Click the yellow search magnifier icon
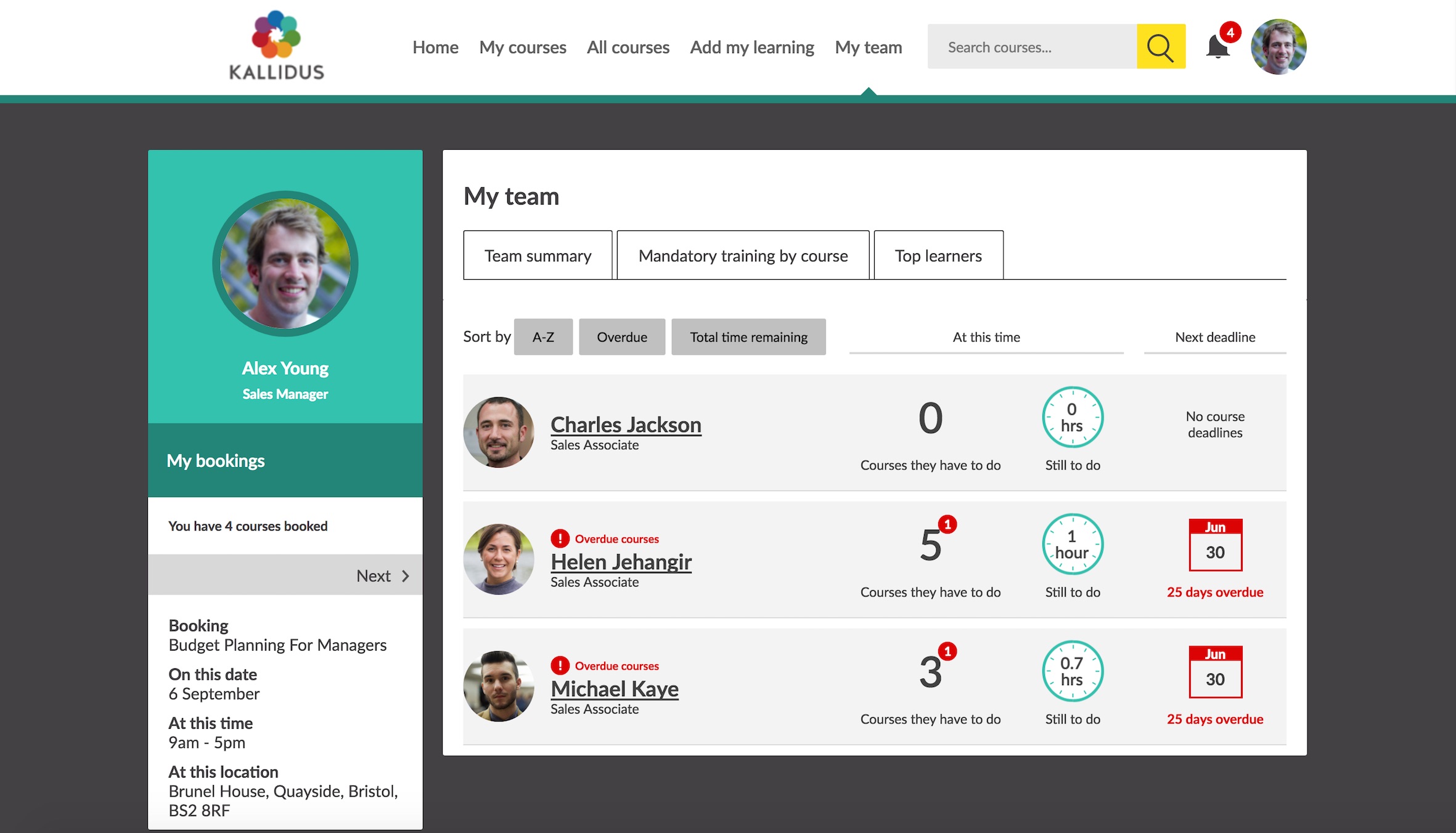Screen dimensions: 1456x833 [x=1161, y=47]
